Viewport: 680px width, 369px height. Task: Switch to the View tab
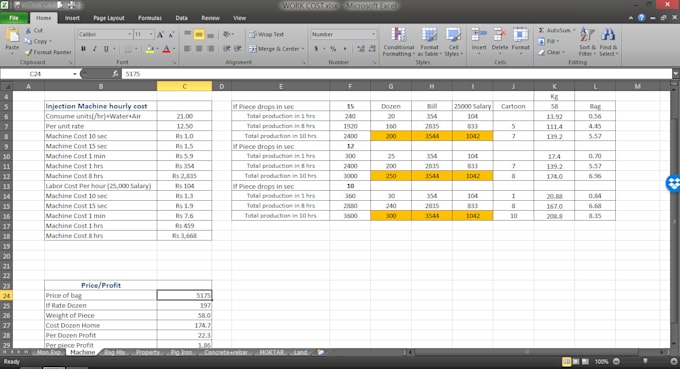239,18
